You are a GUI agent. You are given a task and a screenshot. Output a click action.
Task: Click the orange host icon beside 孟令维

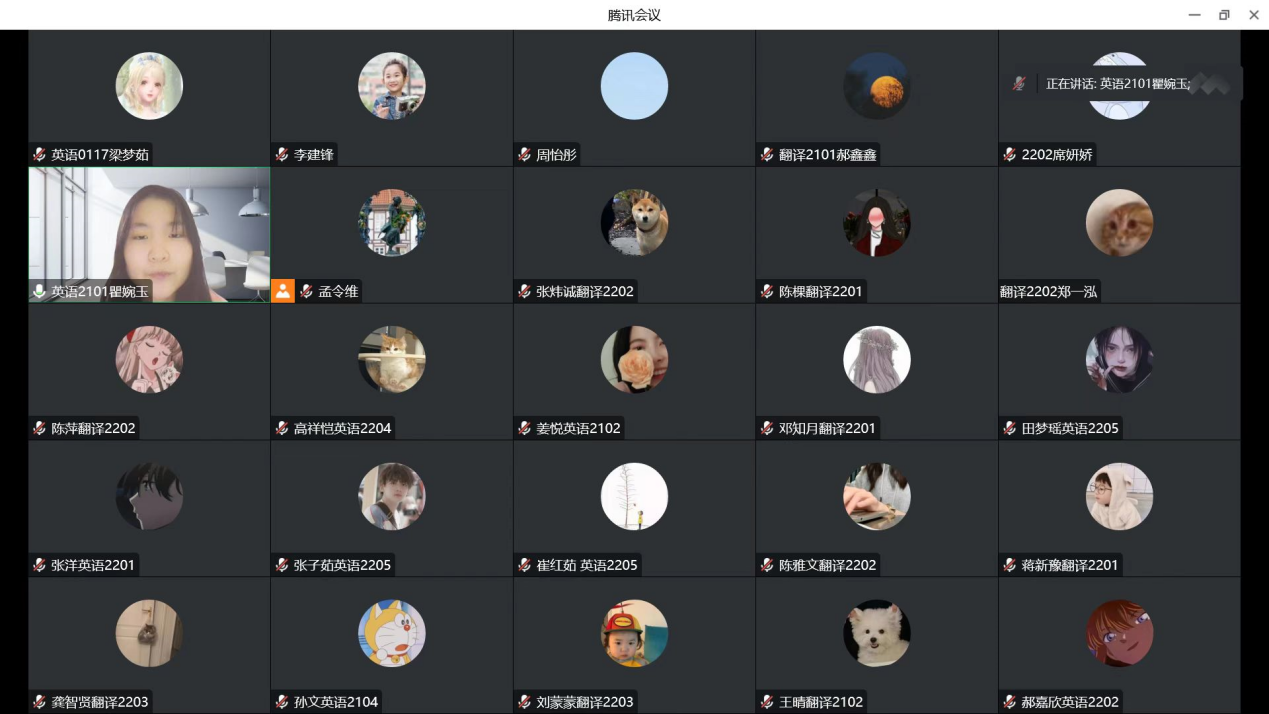pyautogui.click(x=283, y=291)
